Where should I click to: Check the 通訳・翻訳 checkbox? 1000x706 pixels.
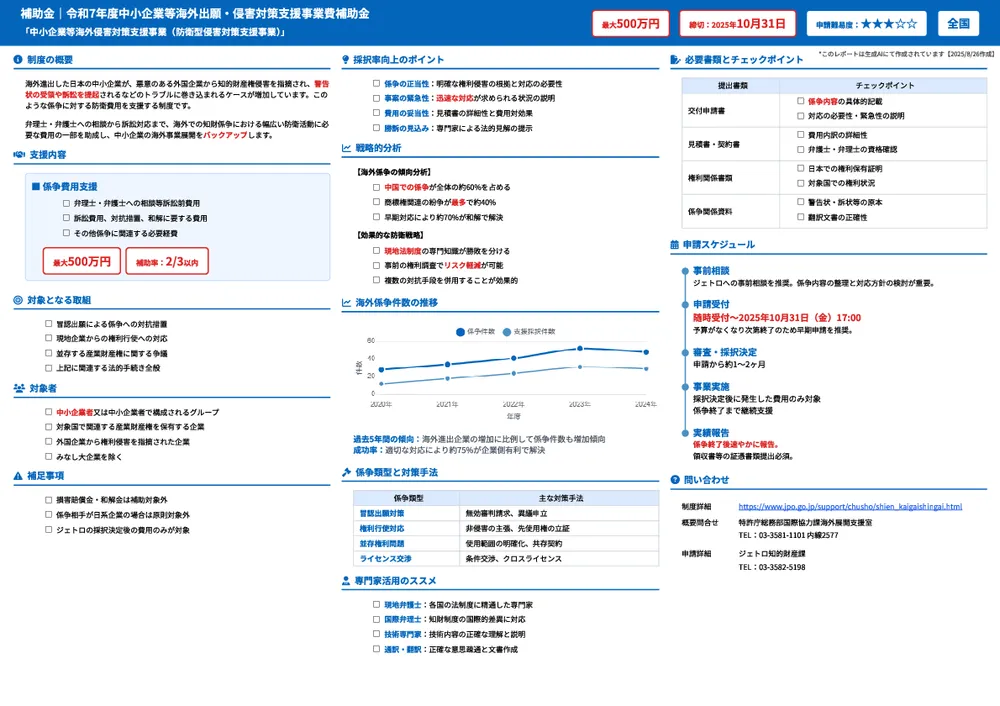click(376, 649)
